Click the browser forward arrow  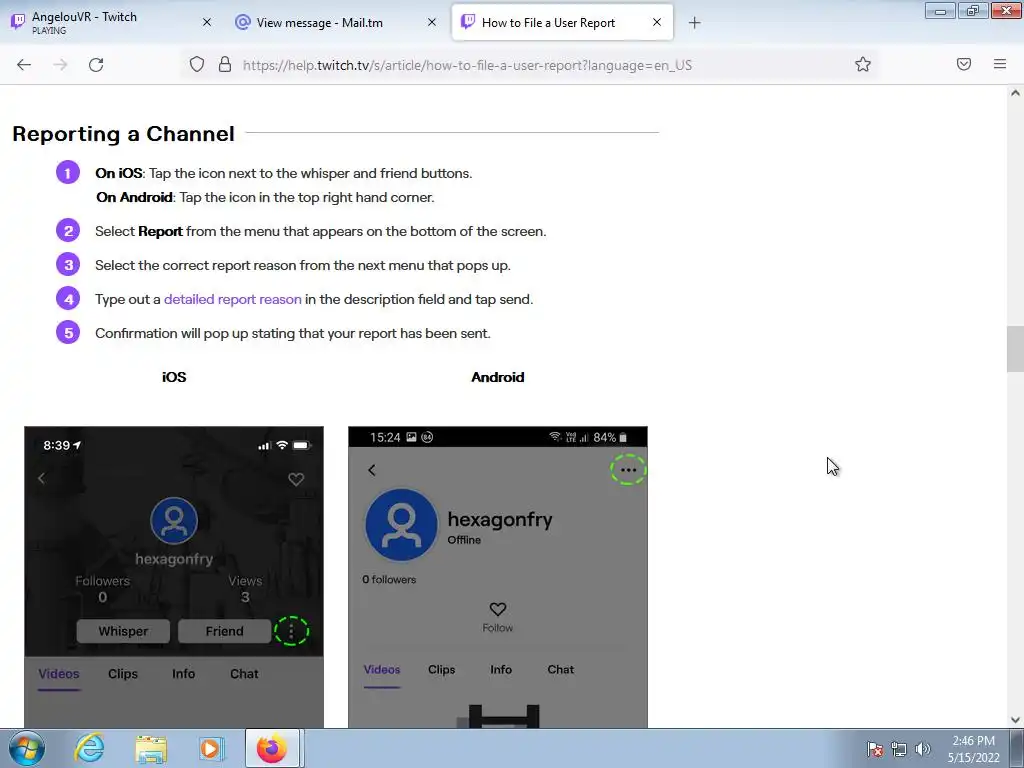pyautogui.click(x=60, y=65)
